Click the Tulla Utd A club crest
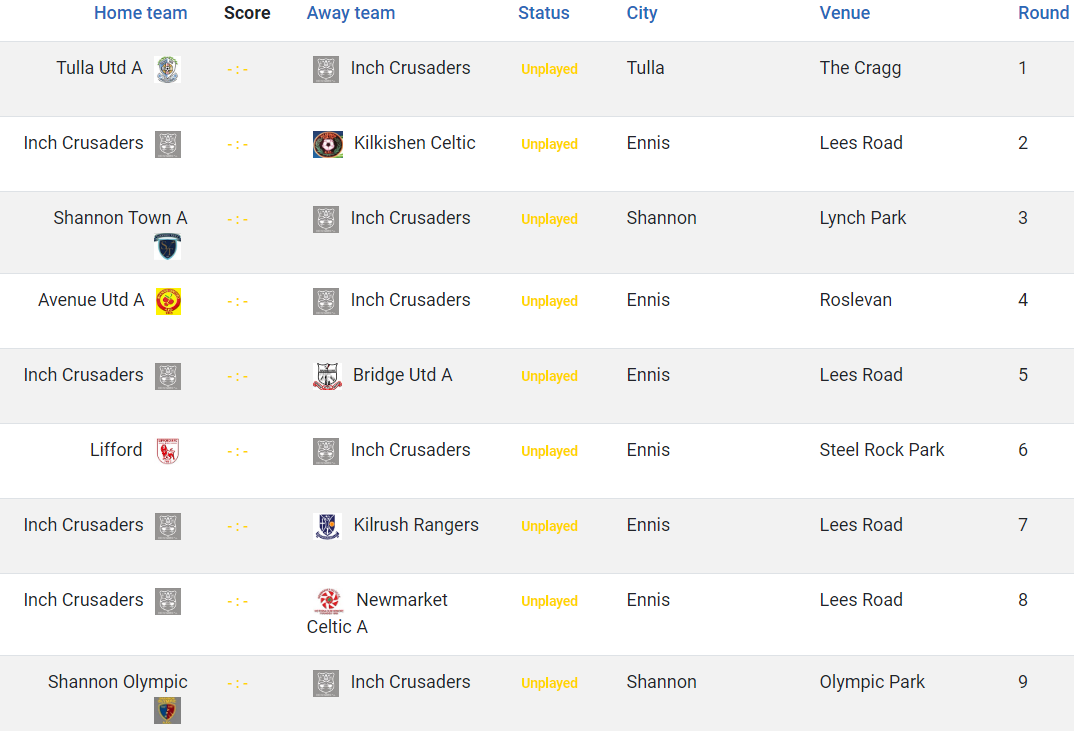Image resolution: width=1074 pixels, height=731 pixels. 168,69
